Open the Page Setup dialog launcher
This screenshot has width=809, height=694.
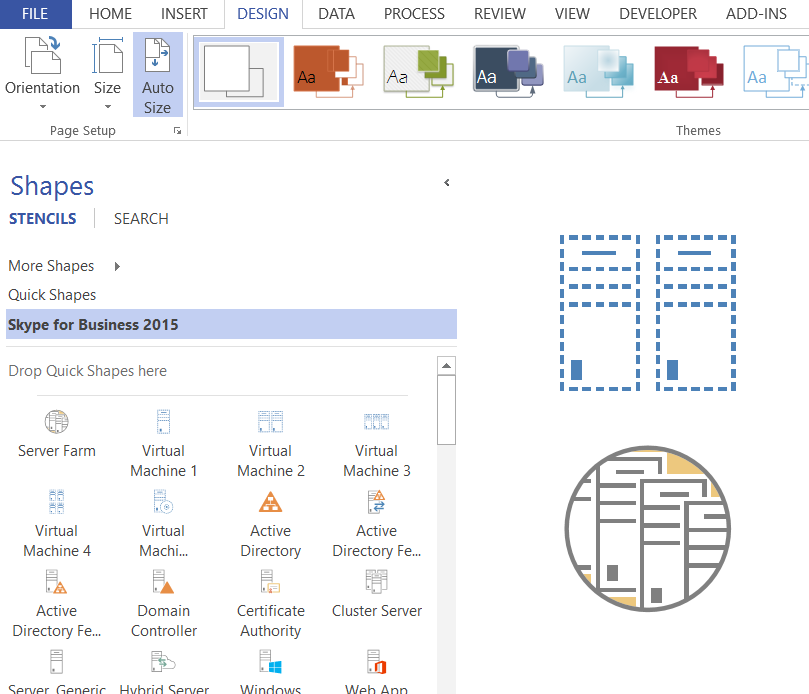(177, 131)
